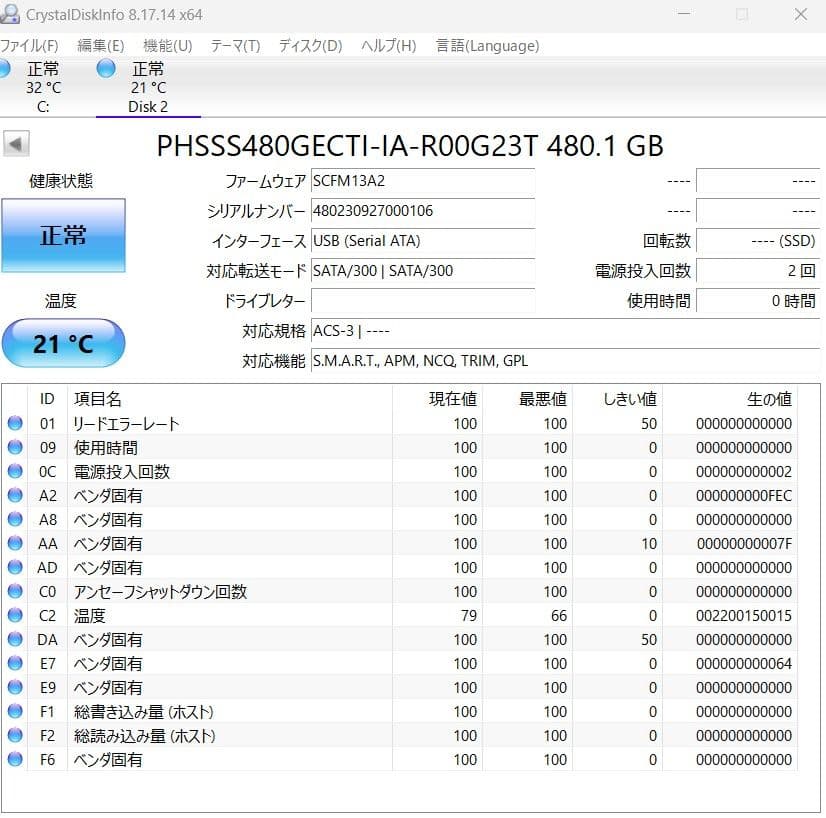The height and width of the screenshot is (818, 826).
Task: Click the interface field USB (Serial ATA)
Action: click(422, 241)
